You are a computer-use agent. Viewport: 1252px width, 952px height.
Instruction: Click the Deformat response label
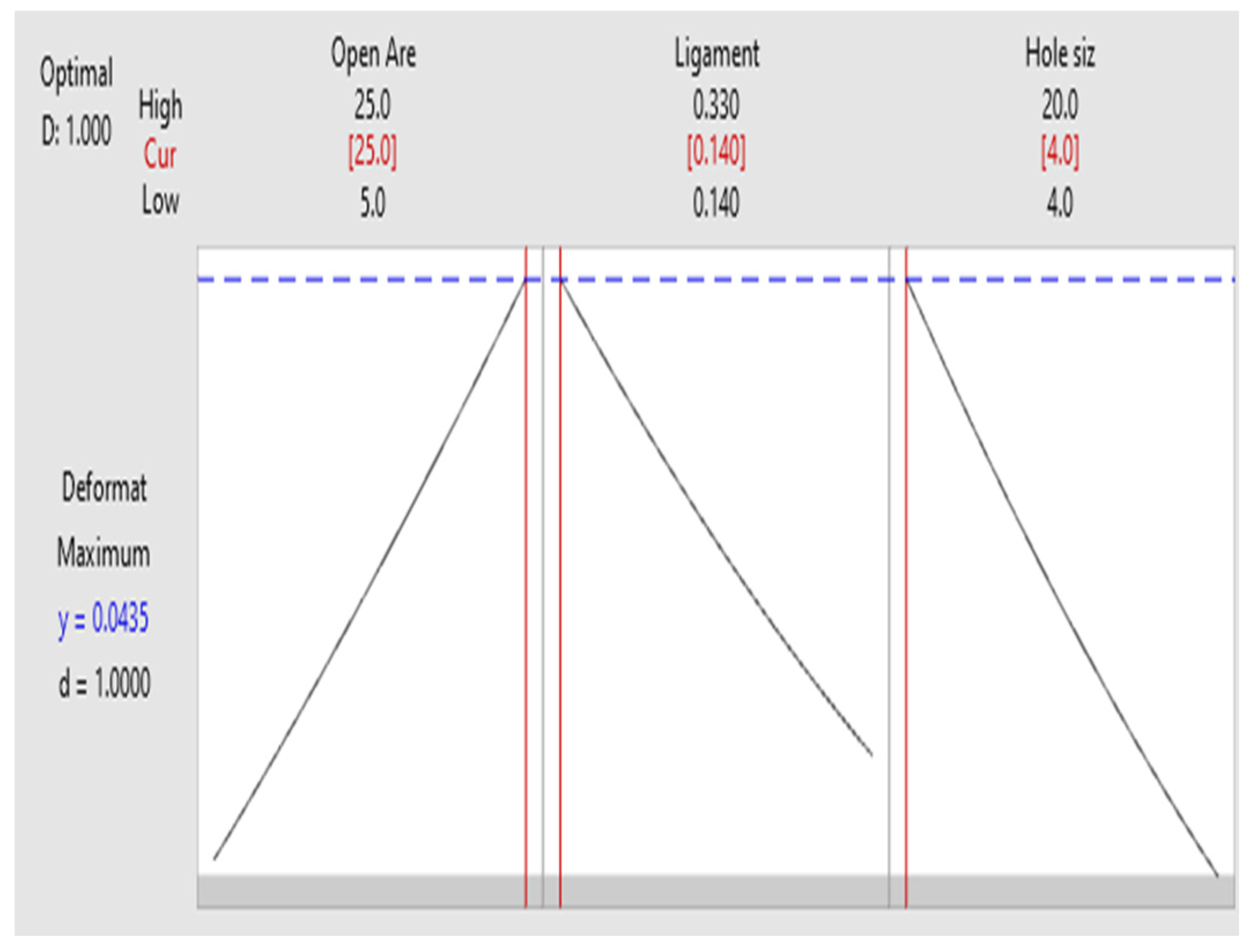[104, 487]
